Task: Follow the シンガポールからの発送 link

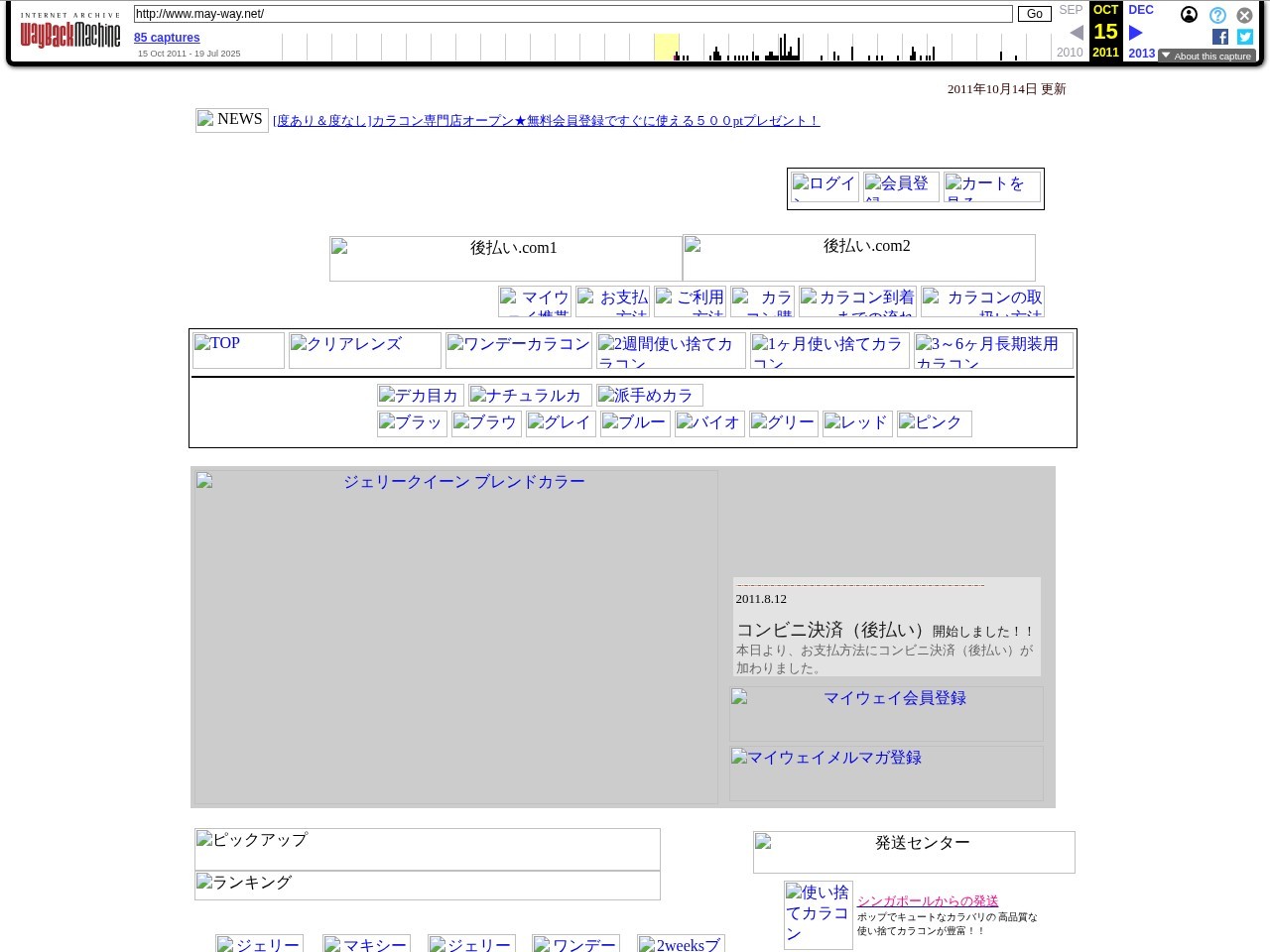Action: (x=927, y=900)
